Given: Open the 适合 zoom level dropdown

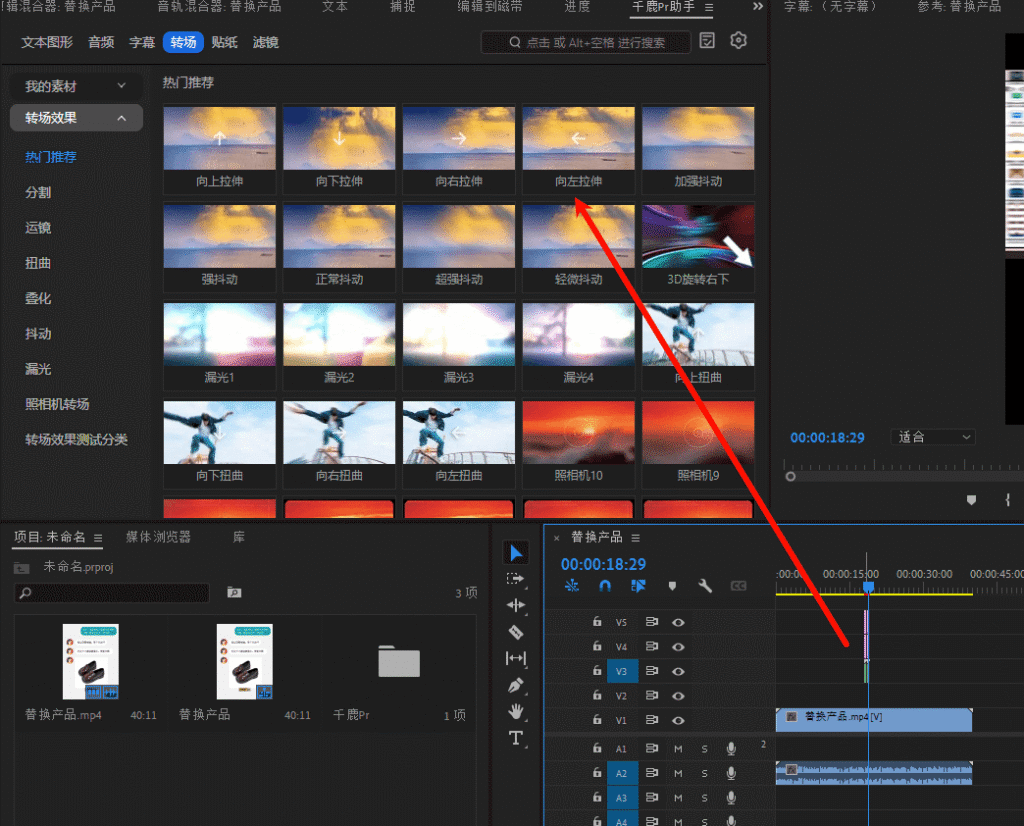Looking at the screenshot, I should (934, 437).
